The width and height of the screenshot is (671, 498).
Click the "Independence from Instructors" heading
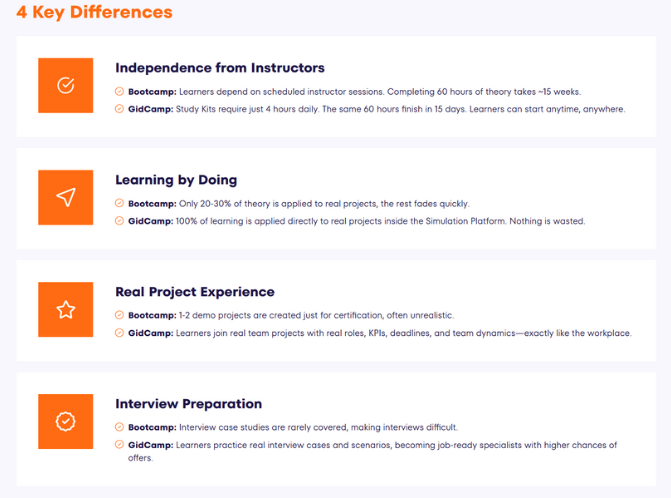[x=220, y=68]
